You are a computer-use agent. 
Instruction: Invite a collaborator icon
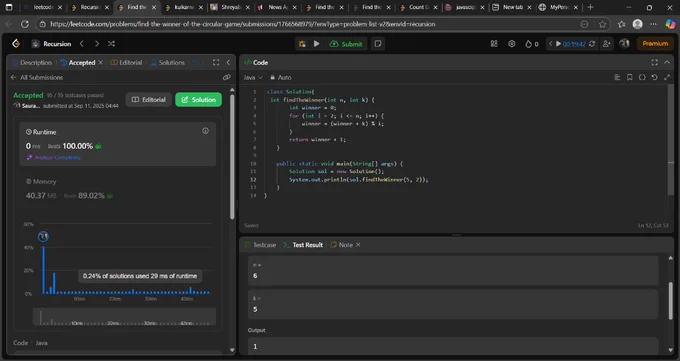[x=607, y=44]
